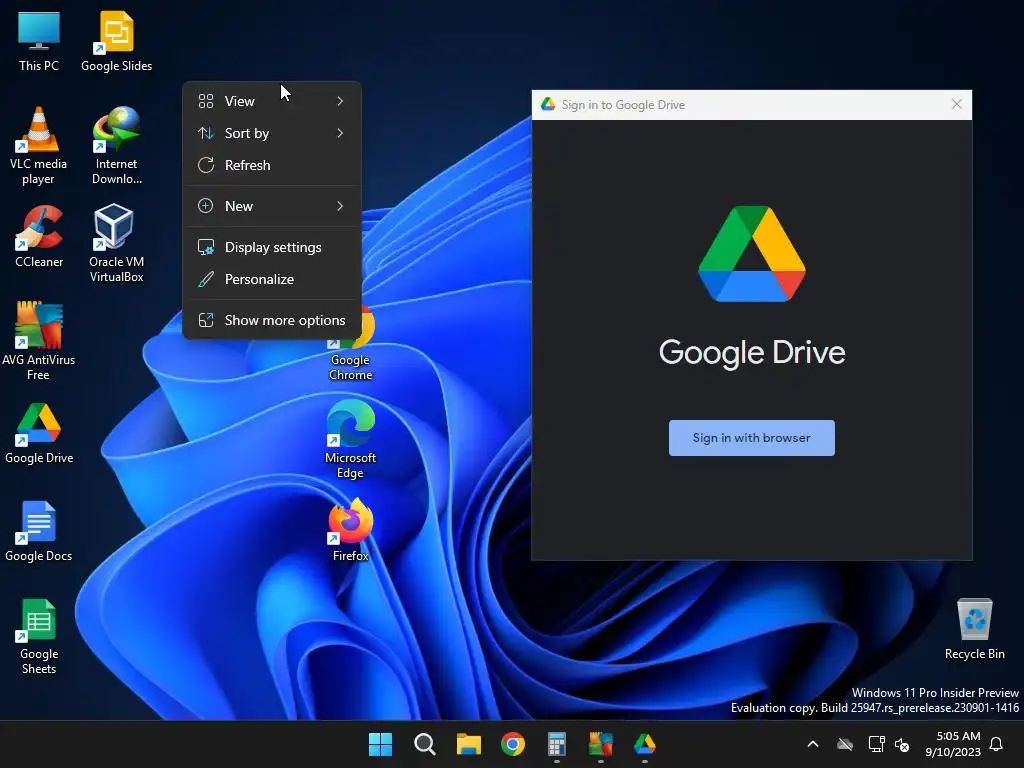
Task: Open the This PC desktop icon
Action: [39, 42]
